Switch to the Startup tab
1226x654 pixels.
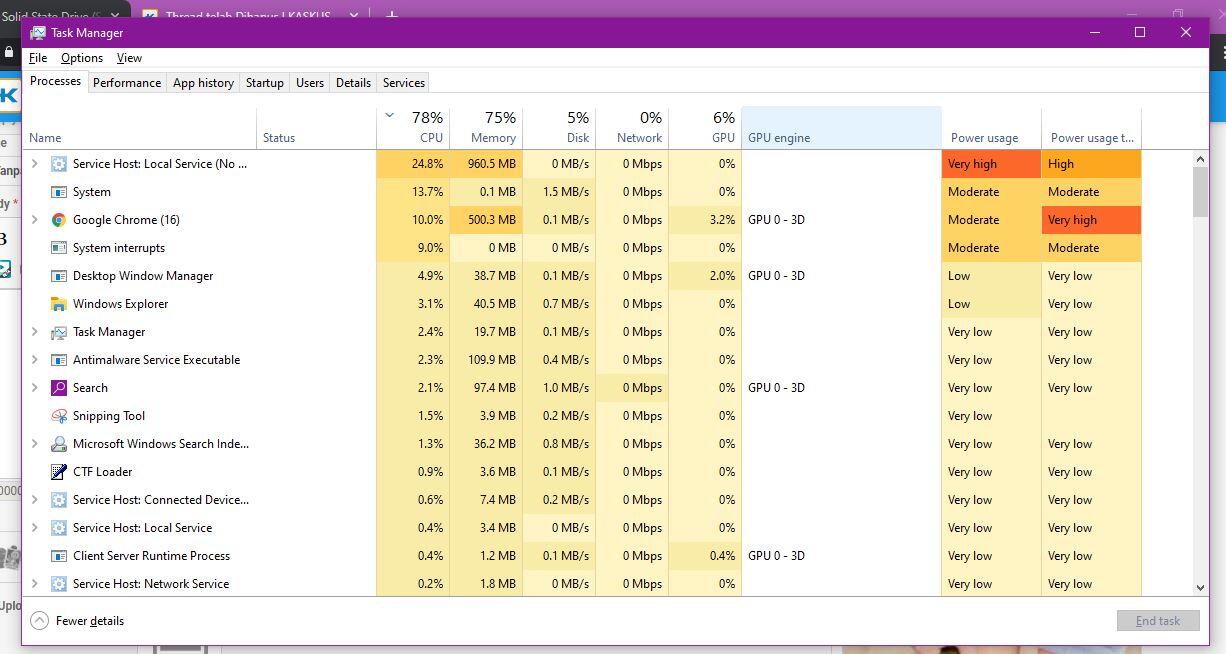[x=265, y=83]
